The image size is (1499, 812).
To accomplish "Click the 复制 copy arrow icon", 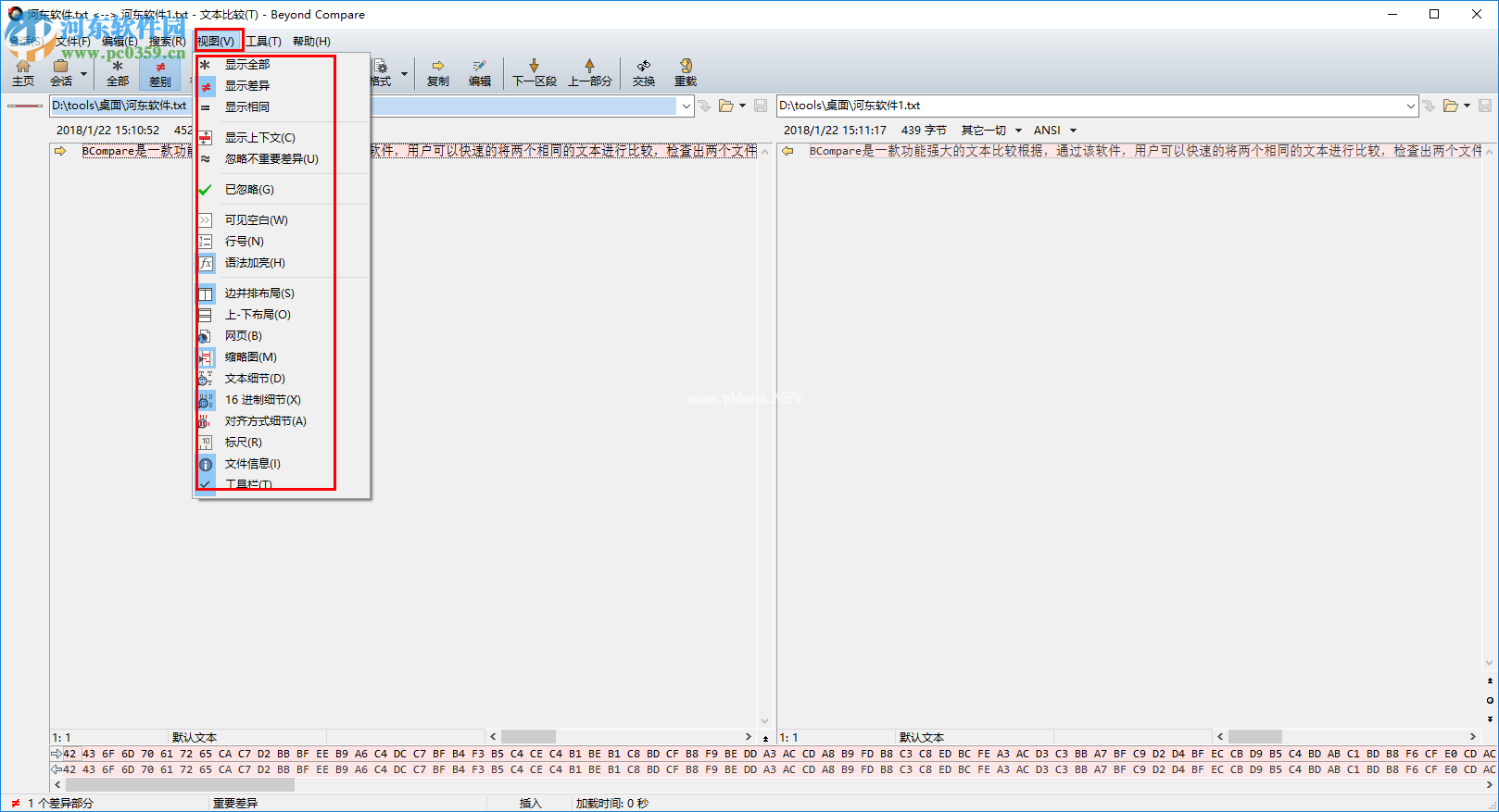I will tap(438, 73).
